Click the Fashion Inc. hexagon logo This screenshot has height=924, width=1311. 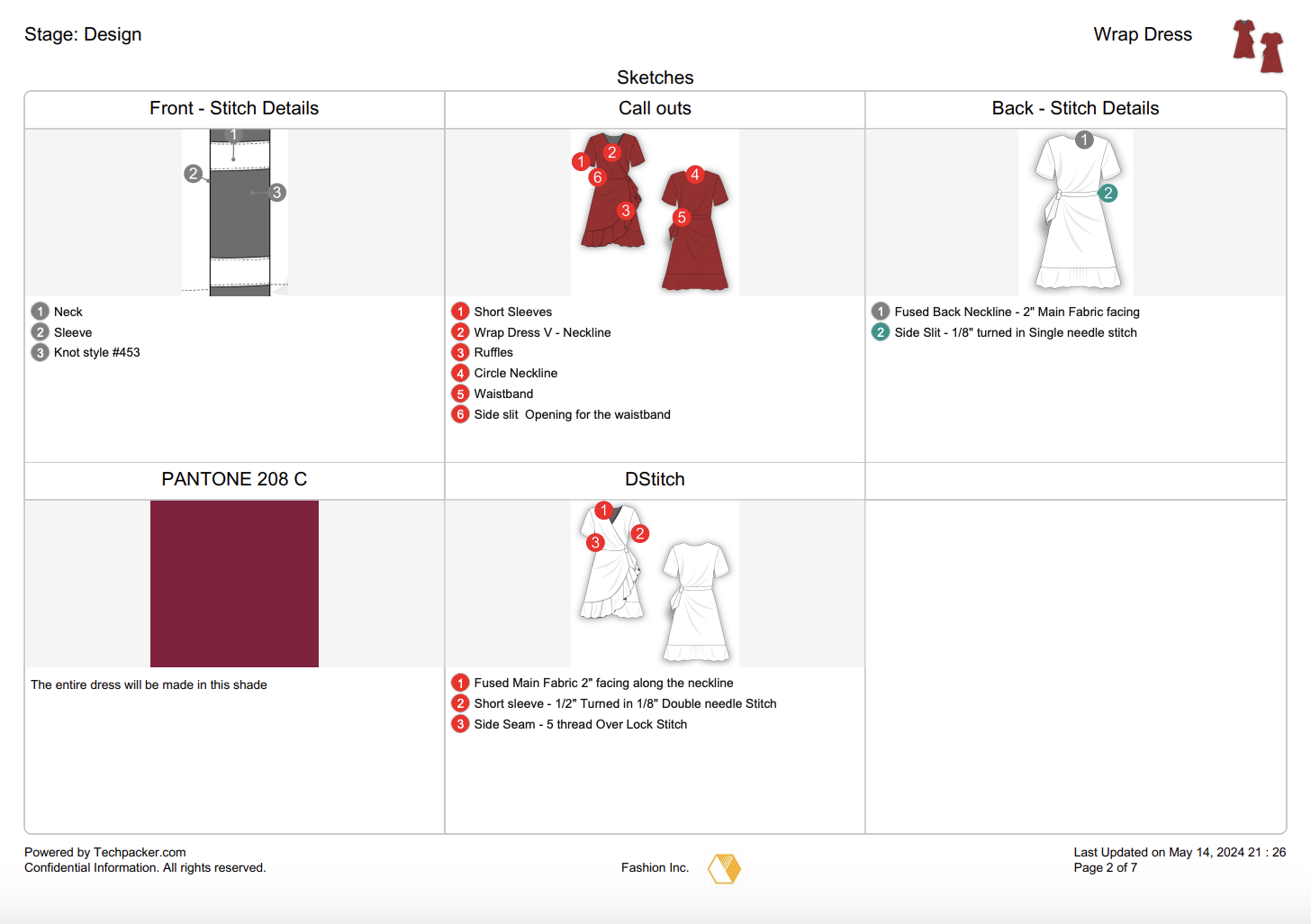(x=724, y=868)
